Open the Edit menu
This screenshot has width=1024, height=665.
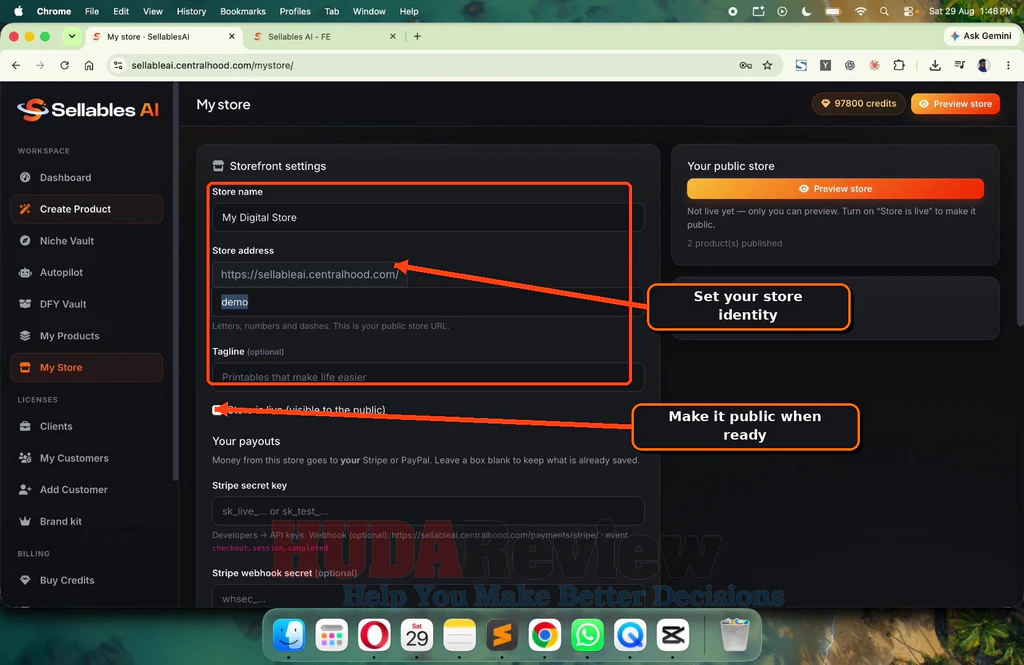click(x=121, y=11)
